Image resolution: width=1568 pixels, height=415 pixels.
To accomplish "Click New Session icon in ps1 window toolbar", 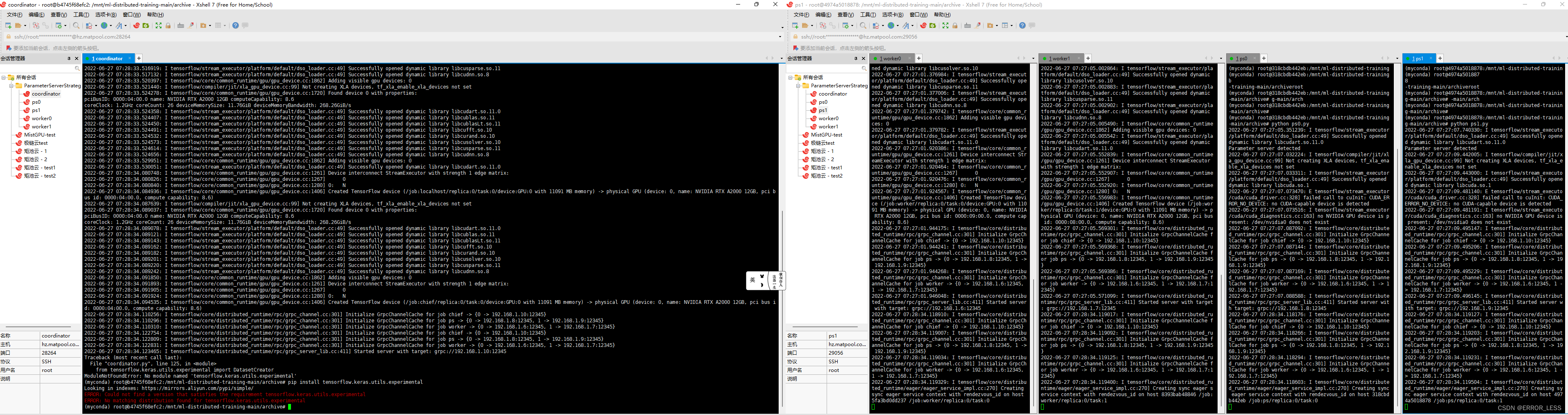I will 795,25.
